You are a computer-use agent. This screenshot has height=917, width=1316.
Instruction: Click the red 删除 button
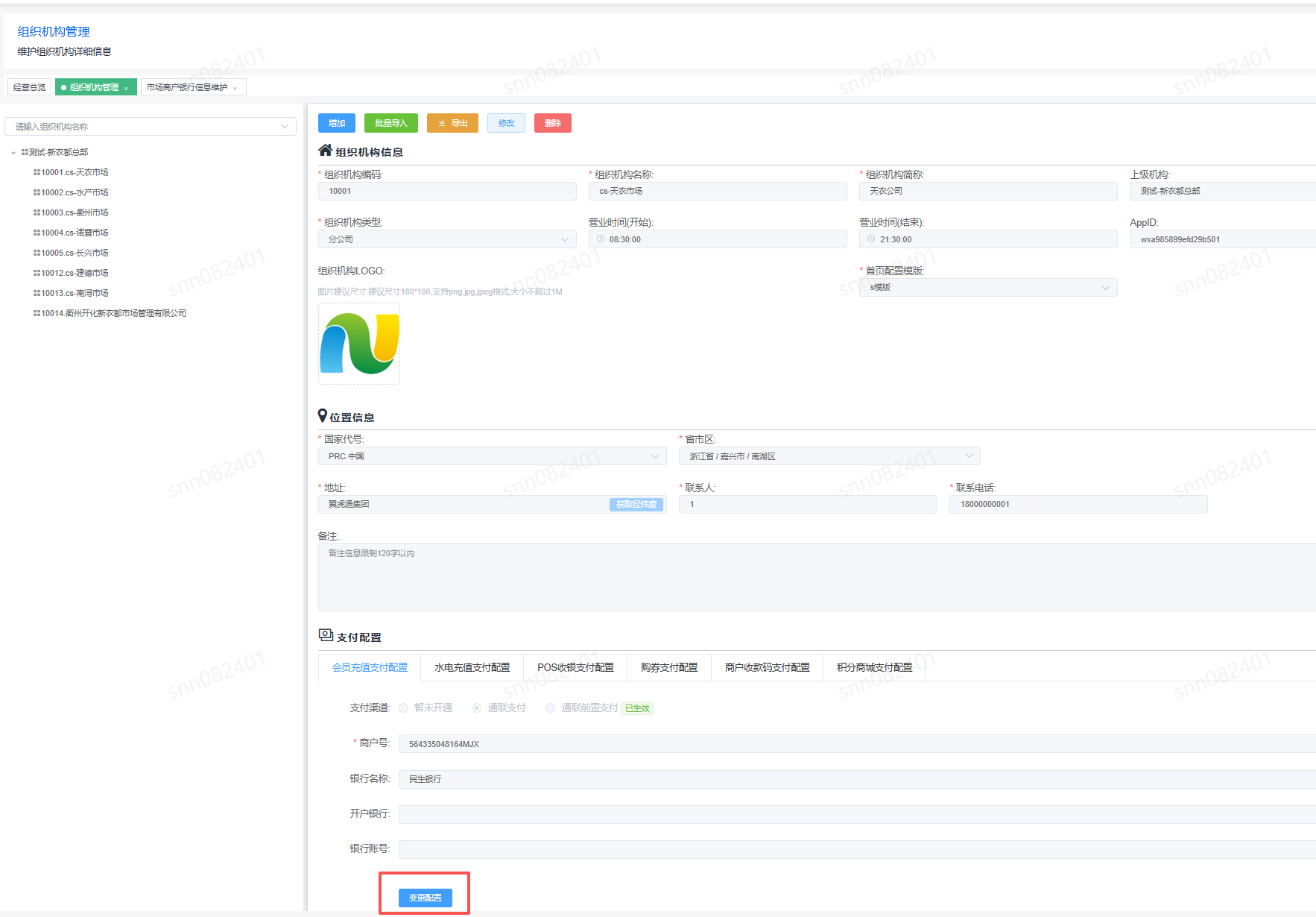point(552,123)
